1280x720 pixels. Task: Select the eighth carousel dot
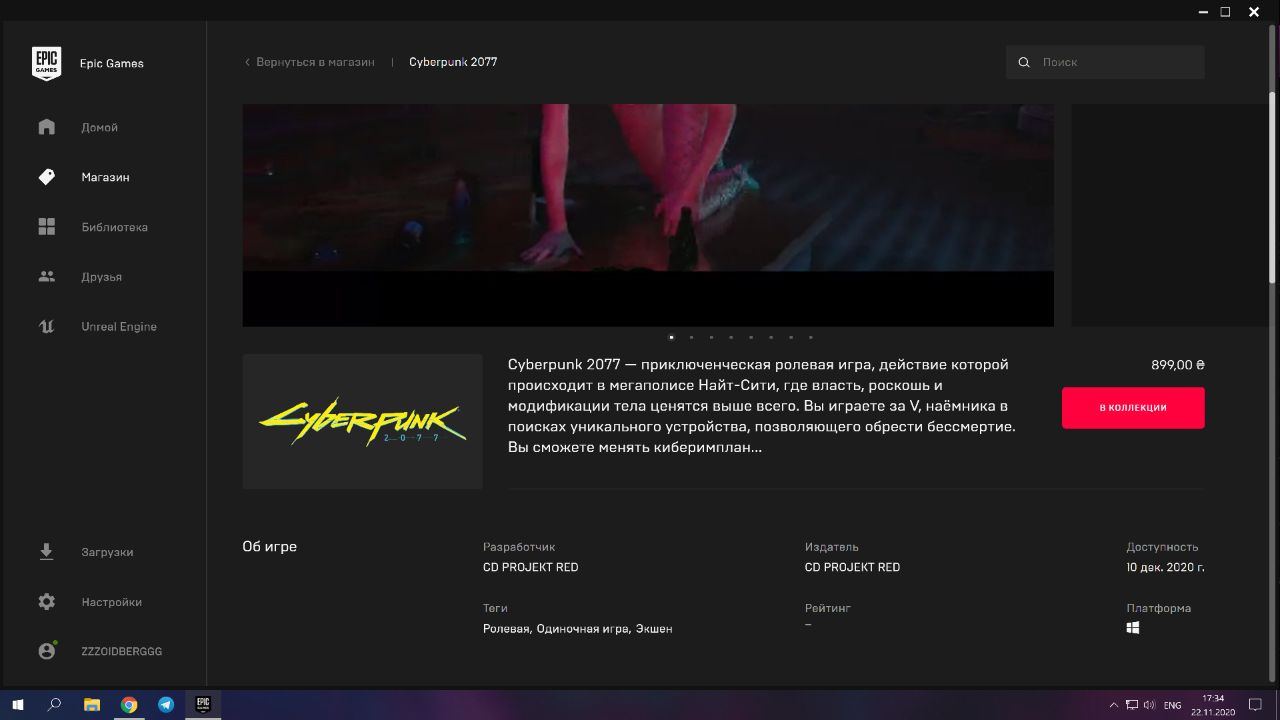(x=811, y=337)
